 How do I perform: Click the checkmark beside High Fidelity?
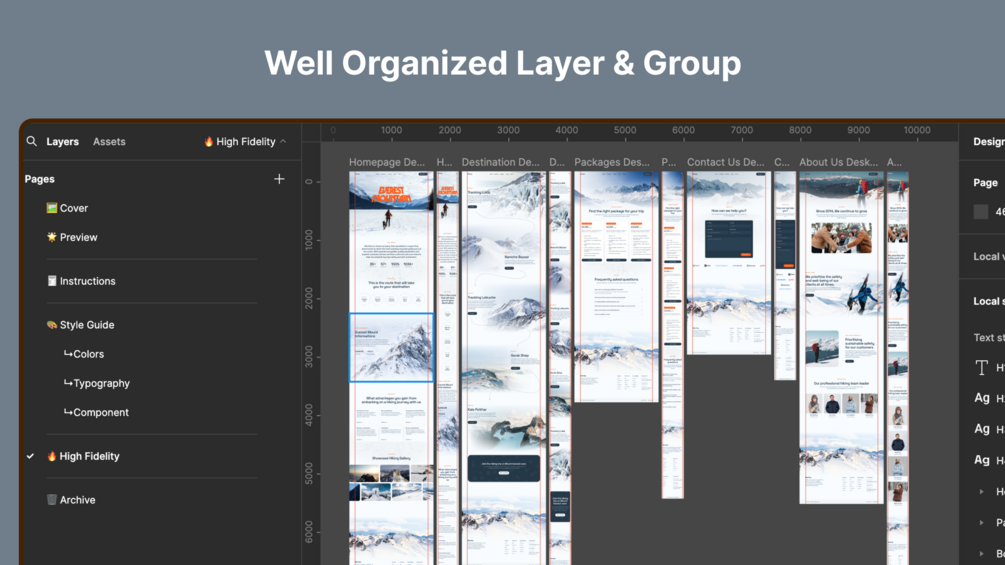click(30, 456)
